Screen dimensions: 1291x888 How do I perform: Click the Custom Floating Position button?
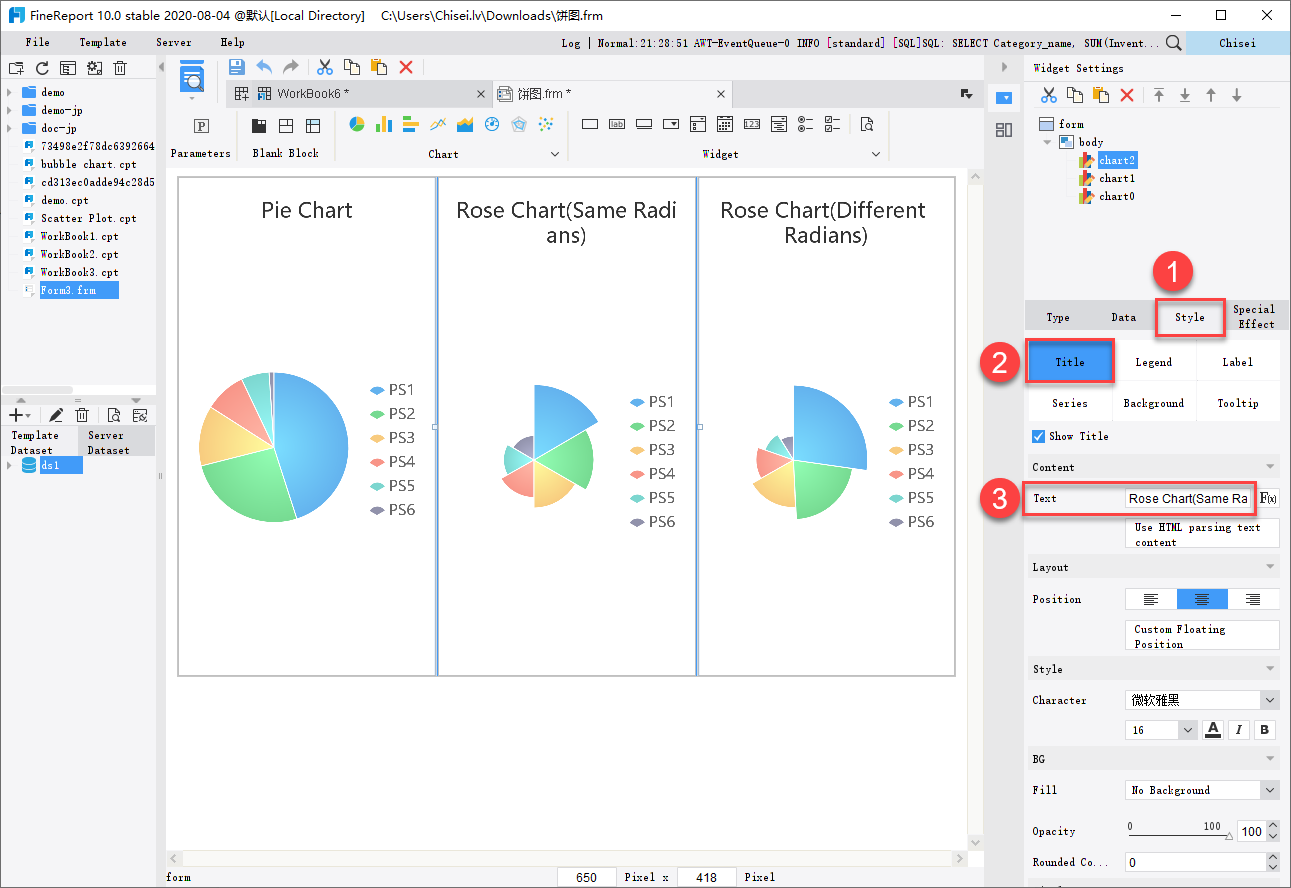click(1201, 634)
